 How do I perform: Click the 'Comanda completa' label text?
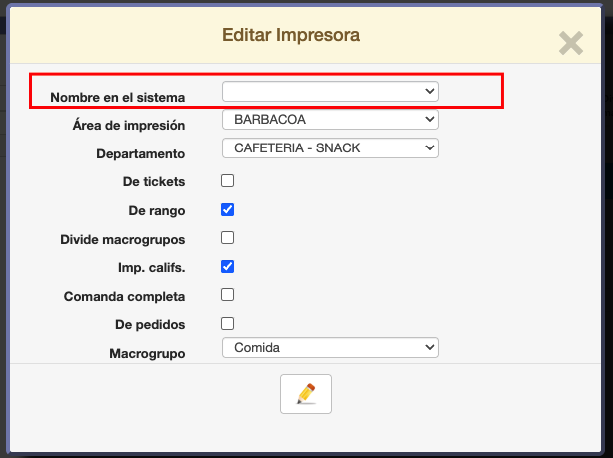(124, 297)
